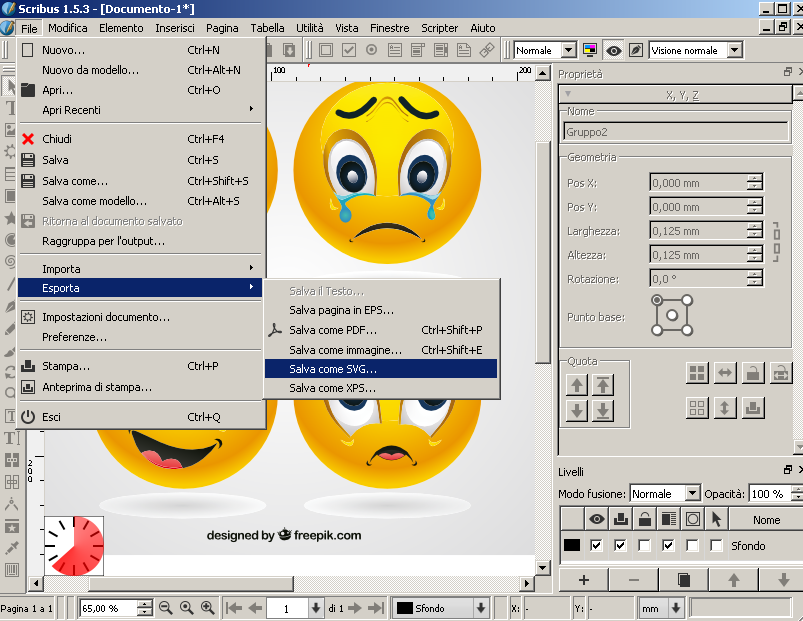The width and height of the screenshot is (803, 621).
Task: Select PDF text field tool icon
Action: pos(395,50)
